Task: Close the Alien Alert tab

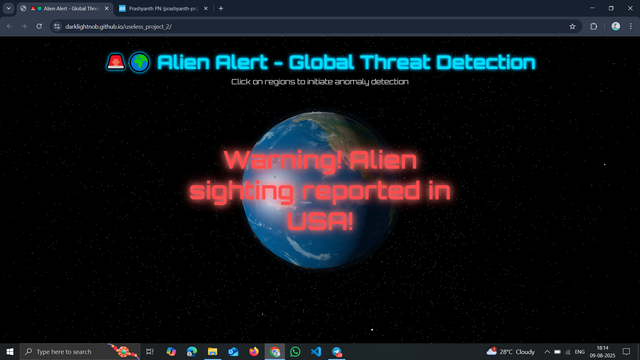Action: [107, 8]
